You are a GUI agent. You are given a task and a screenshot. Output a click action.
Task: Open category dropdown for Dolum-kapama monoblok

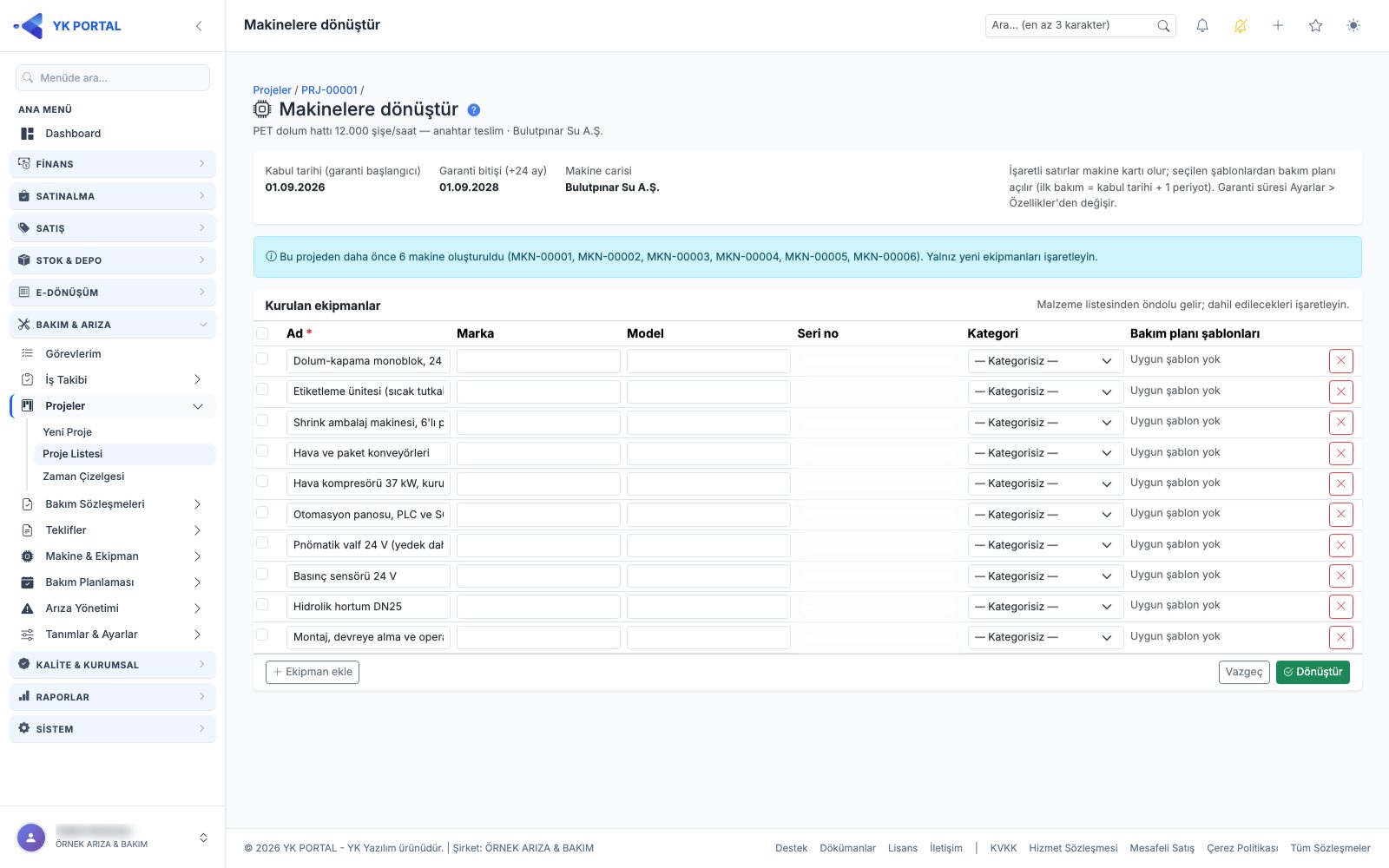(x=1045, y=361)
